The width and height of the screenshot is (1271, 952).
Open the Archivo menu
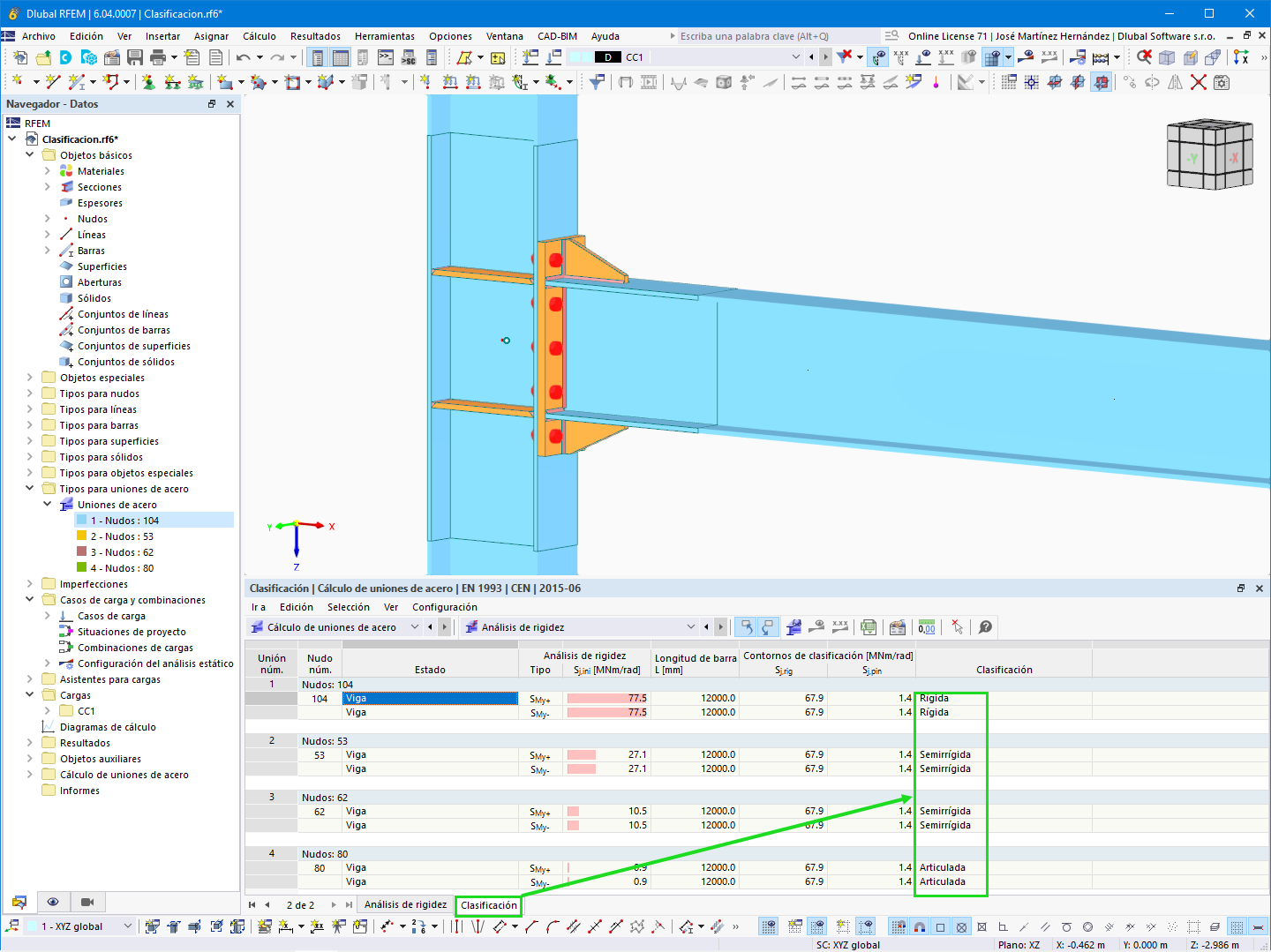tap(39, 36)
